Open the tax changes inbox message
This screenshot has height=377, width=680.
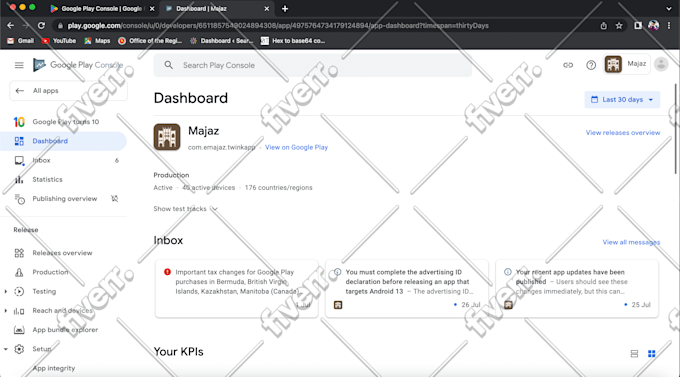tap(236, 288)
